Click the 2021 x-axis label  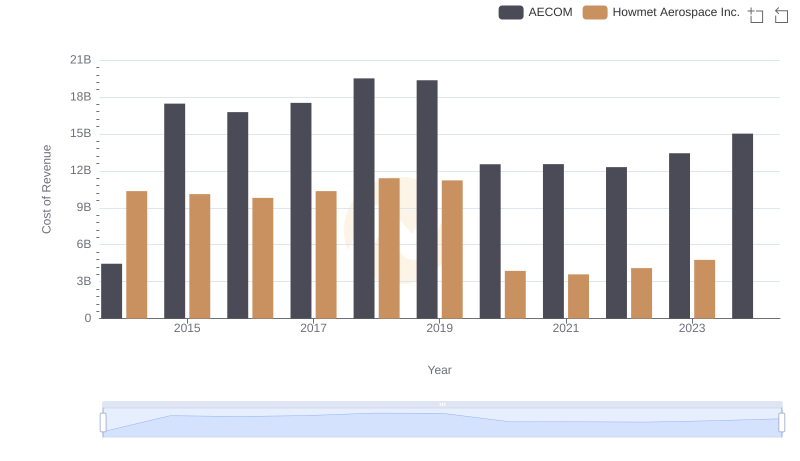pyautogui.click(x=566, y=328)
